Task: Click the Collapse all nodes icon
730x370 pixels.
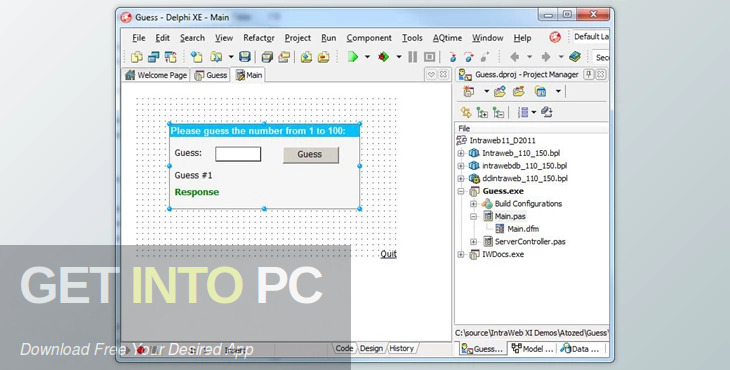Action: [499, 112]
